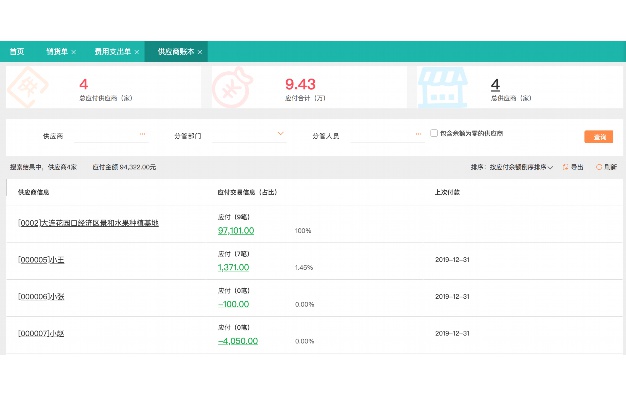
Task: Click the red 4 payable suppliers value
Action: click(x=83, y=84)
